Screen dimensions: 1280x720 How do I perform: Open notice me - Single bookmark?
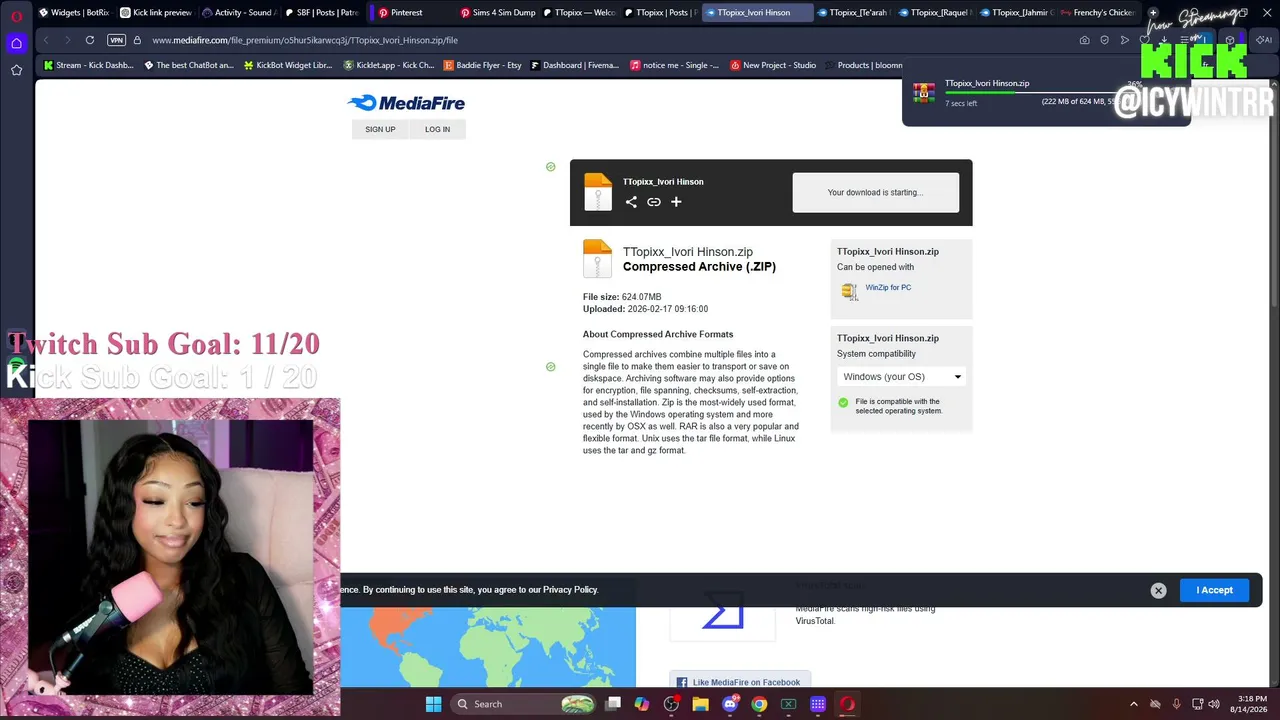tap(675, 66)
